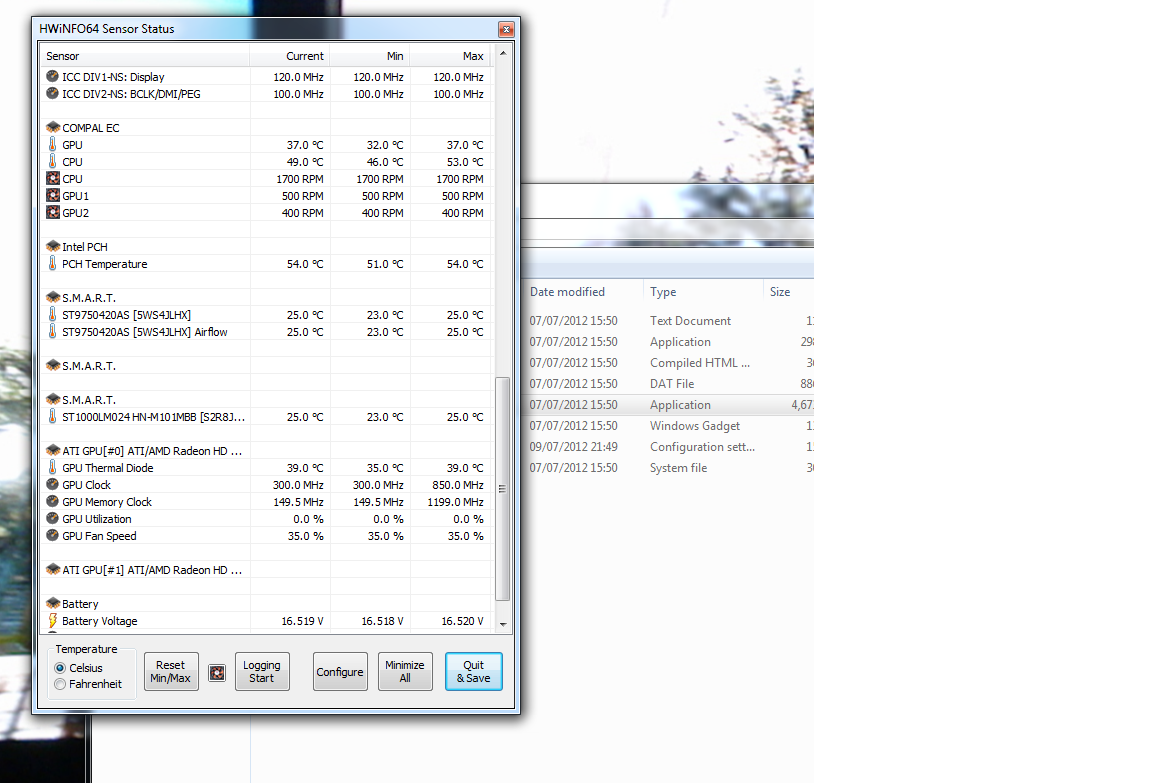
Task: Select the Text Document file row in Explorer
Action: tap(669, 321)
